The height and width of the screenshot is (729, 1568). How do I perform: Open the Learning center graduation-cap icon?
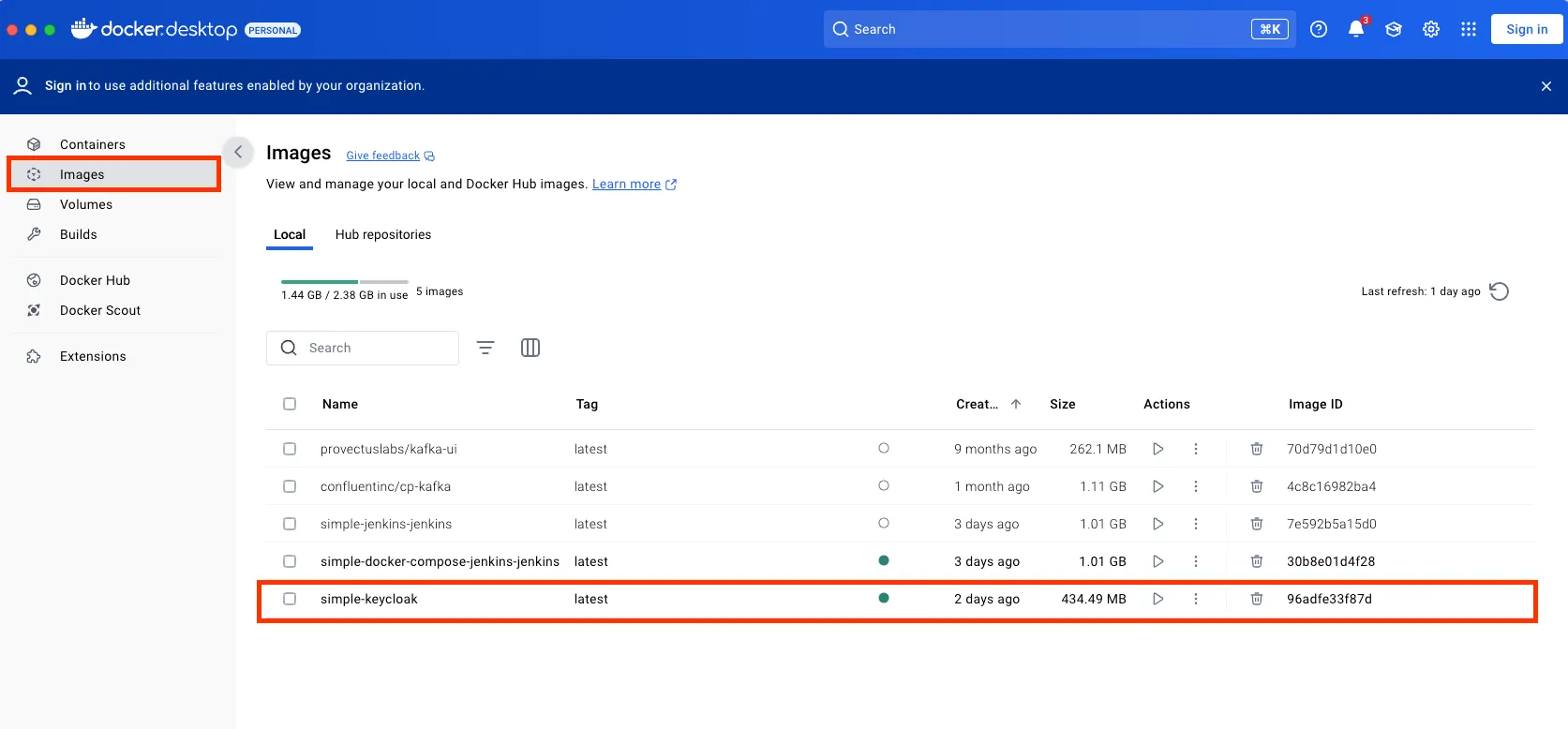click(x=1394, y=29)
